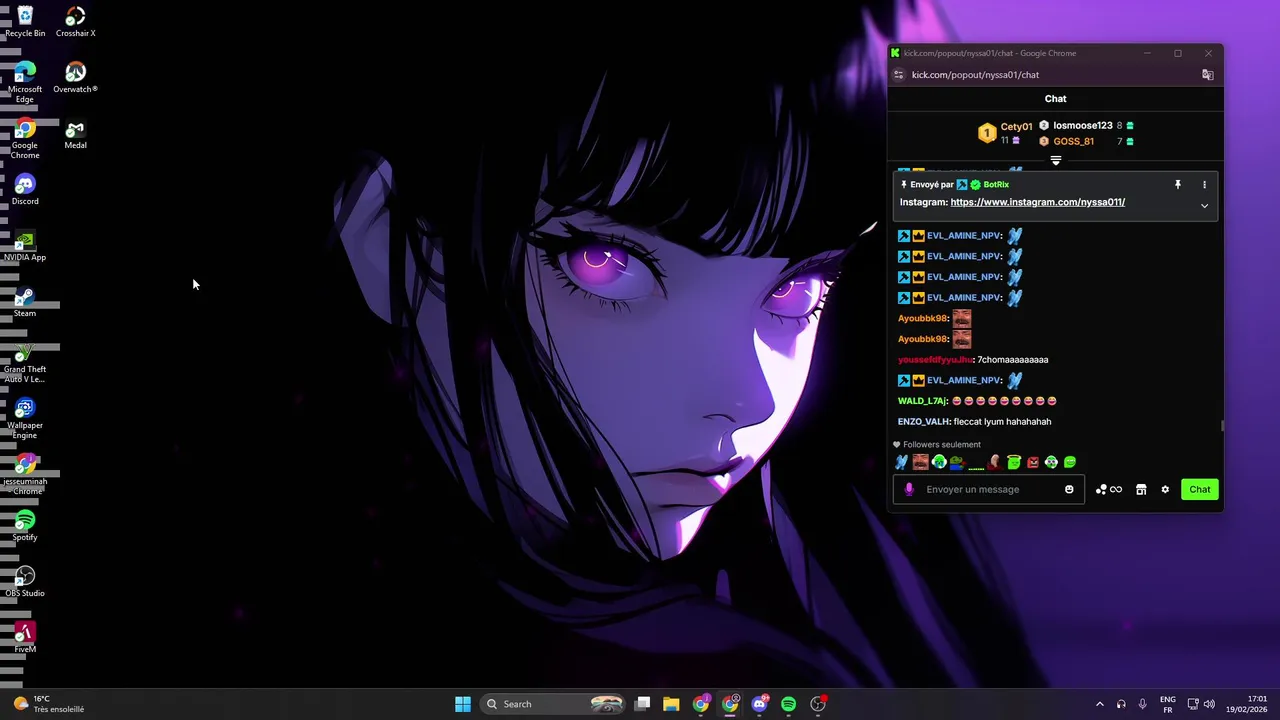Image resolution: width=1280 pixels, height=720 pixels.
Task: Open OBS Studio from the taskbar
Action: (x=818, y=704)
